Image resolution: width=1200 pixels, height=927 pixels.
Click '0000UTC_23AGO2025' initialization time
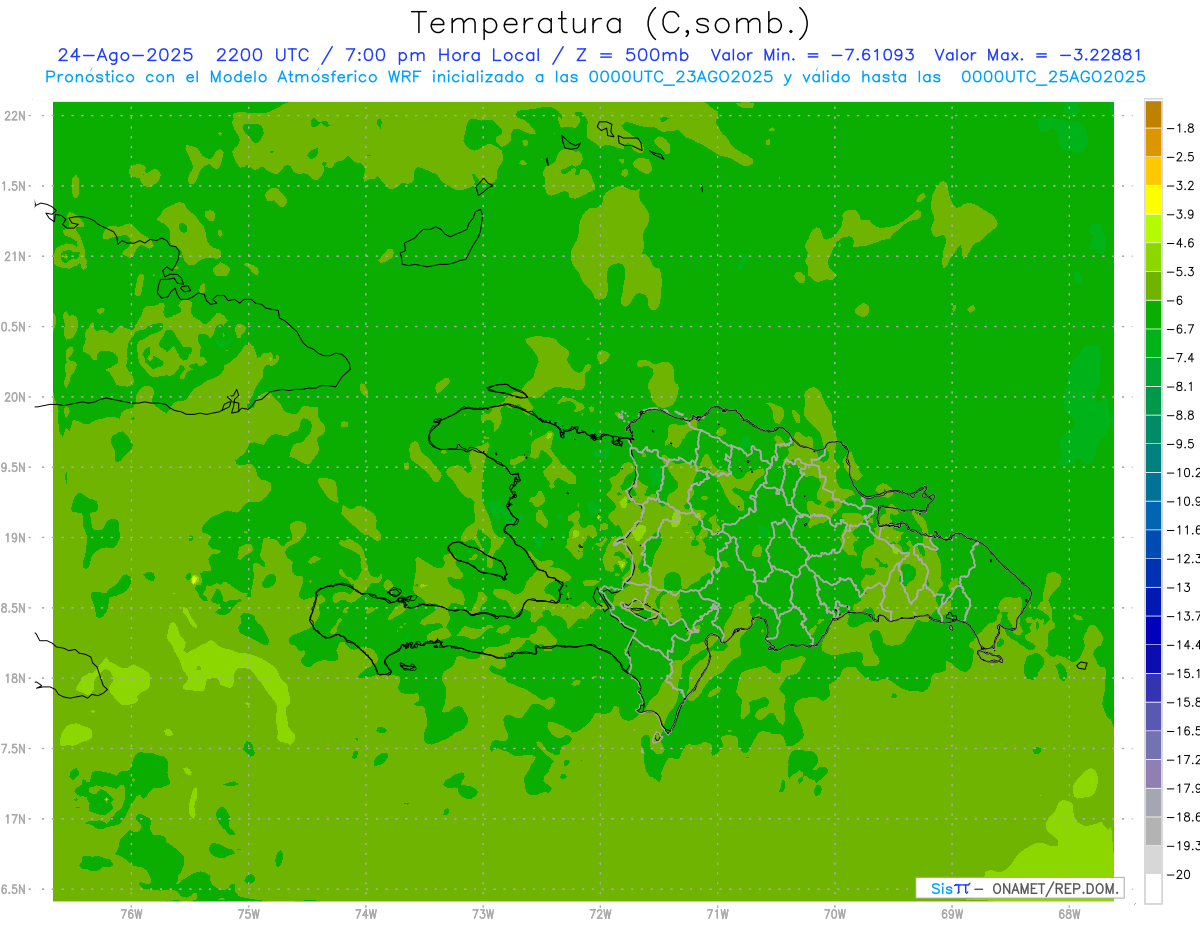coord(680,77)
